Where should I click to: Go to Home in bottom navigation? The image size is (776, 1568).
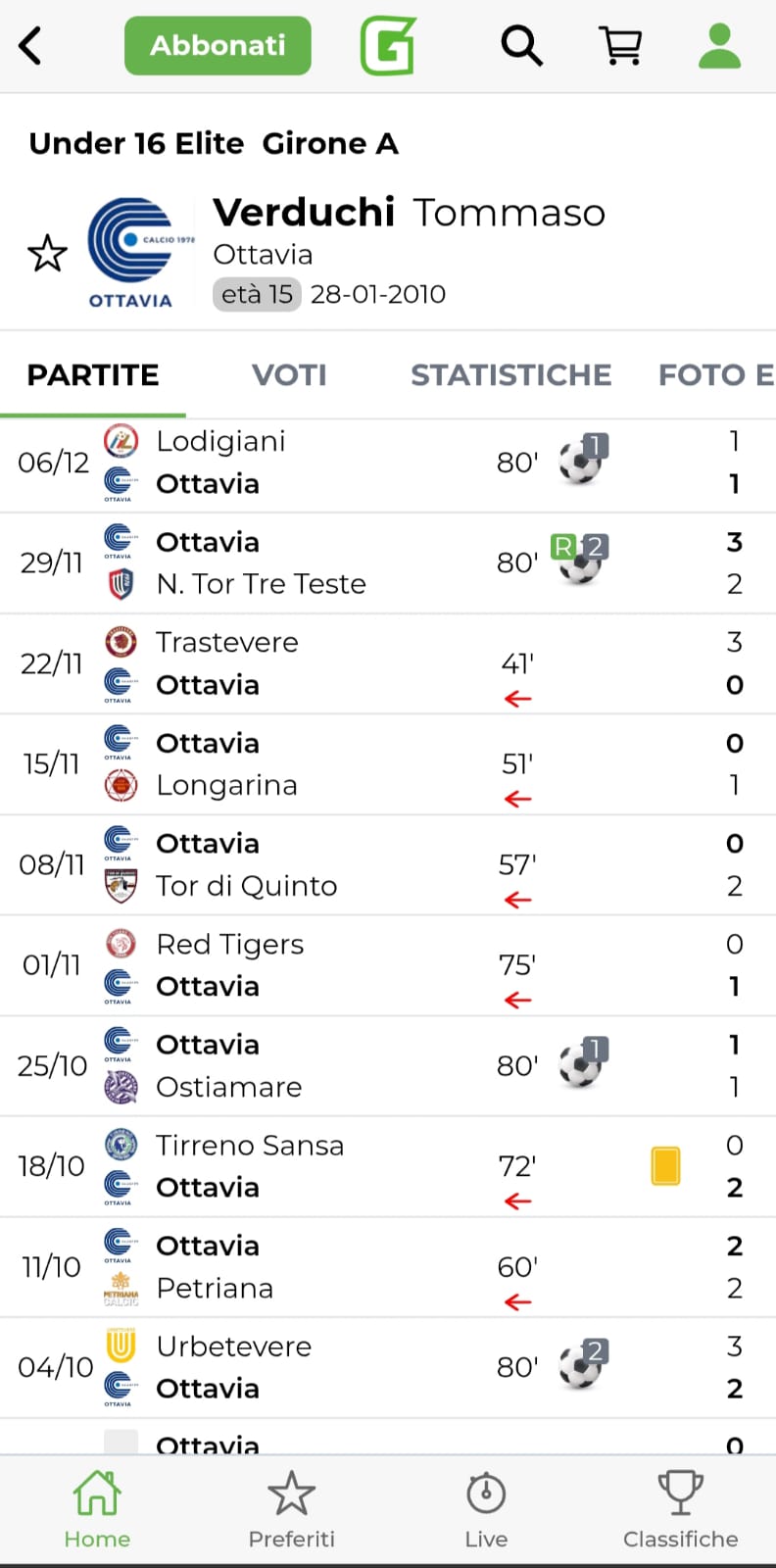[97, 1510]
